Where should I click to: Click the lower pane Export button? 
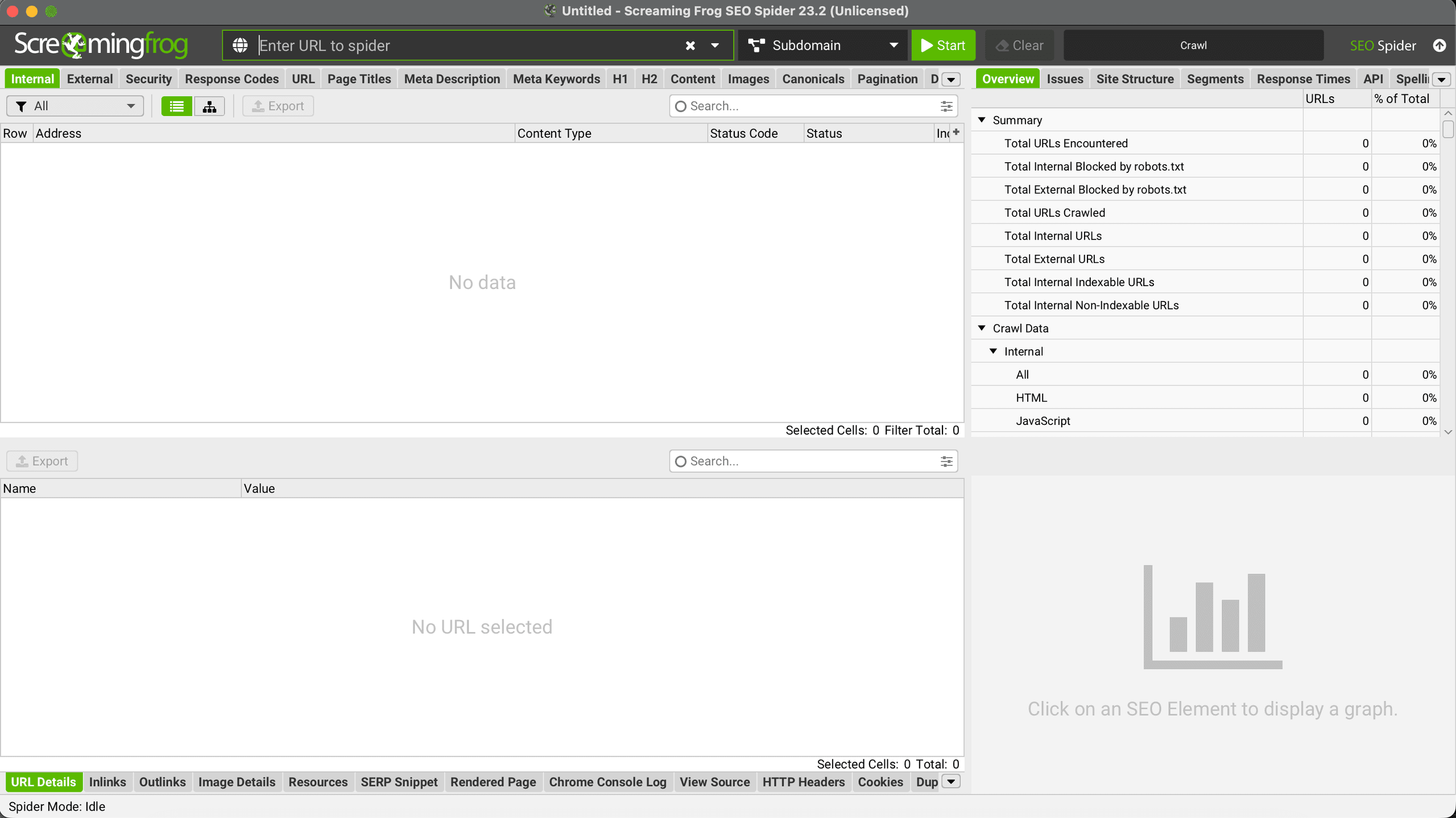pyautogui.click(x=42, y=461)
